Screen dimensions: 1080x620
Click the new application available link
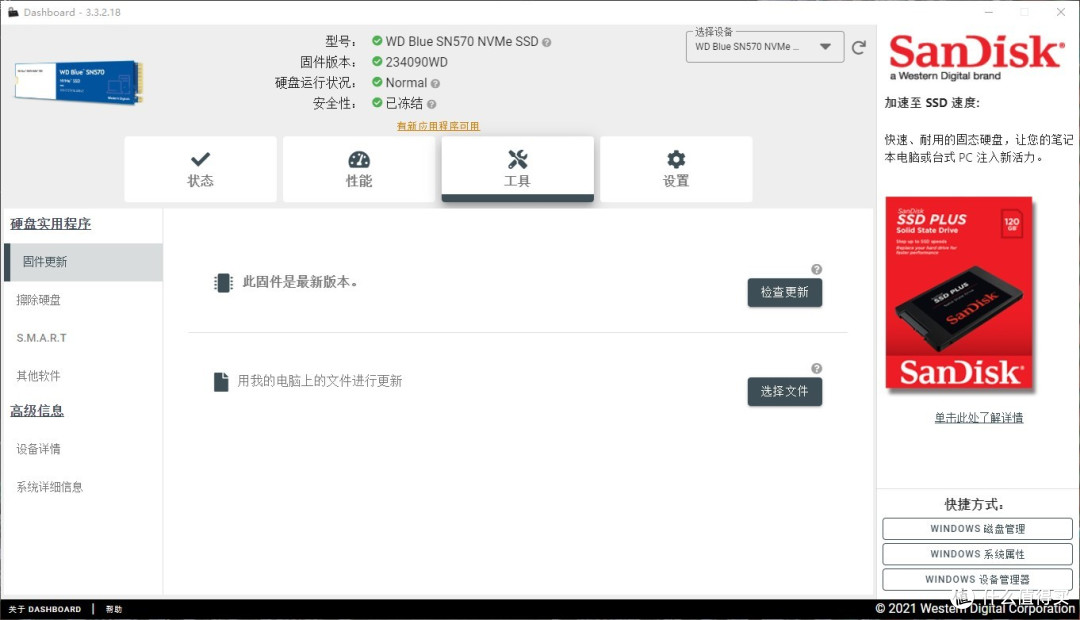point(438,126)
